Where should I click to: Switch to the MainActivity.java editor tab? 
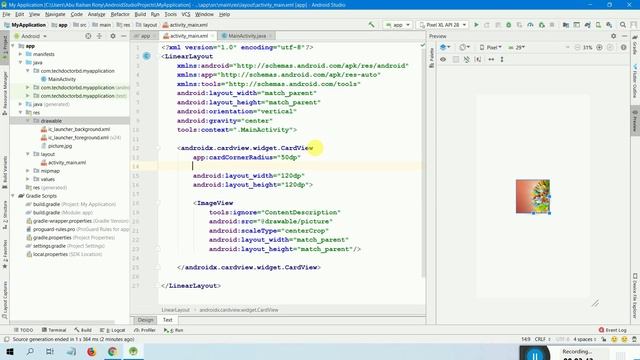click(247, 36)
